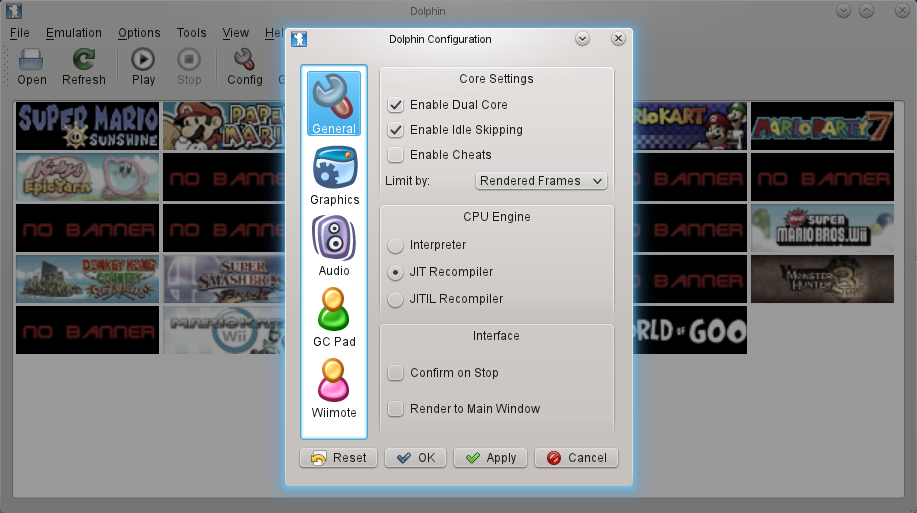Uncheck Enable Dual Core
The width and height of the screenshot is (917, 513).
pyautogui.click(x=396, y=105)
